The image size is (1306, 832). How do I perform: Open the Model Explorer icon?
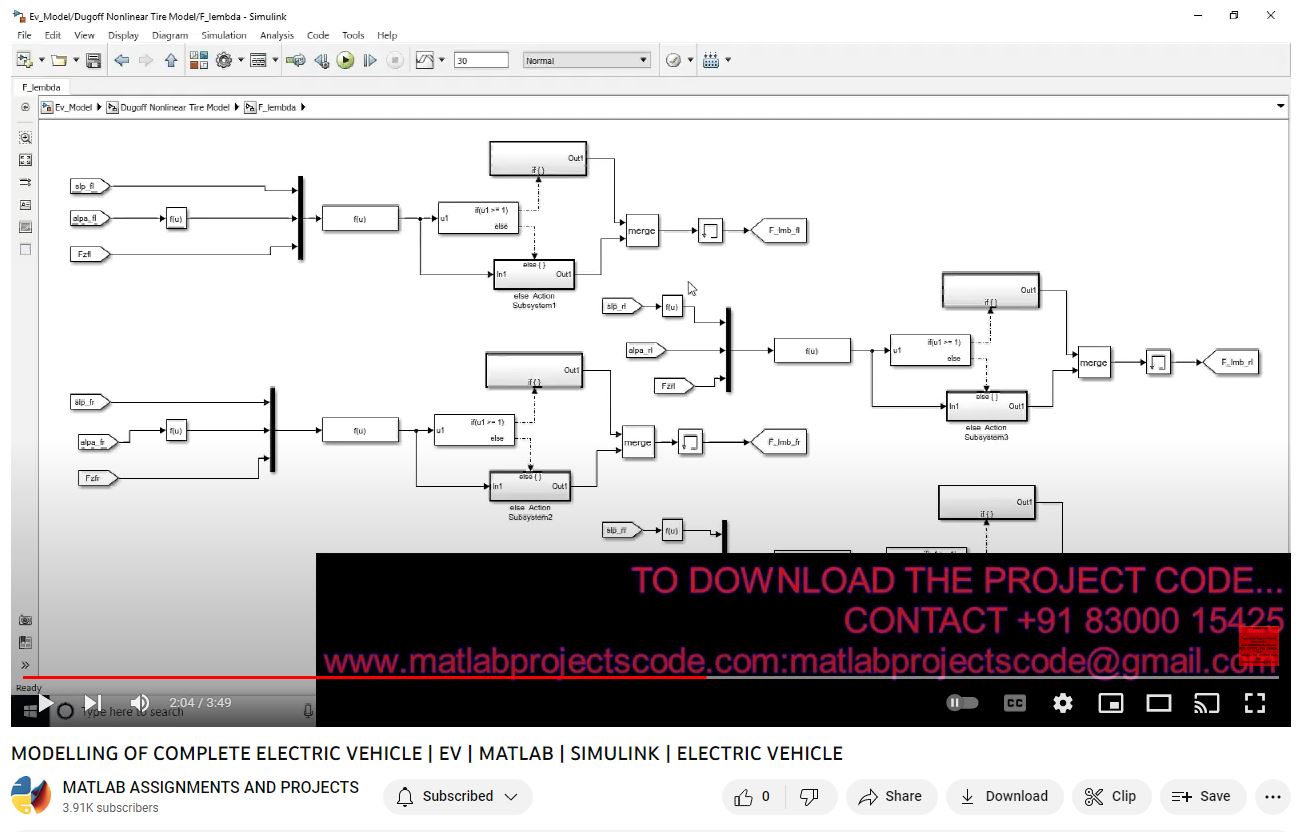258,61
